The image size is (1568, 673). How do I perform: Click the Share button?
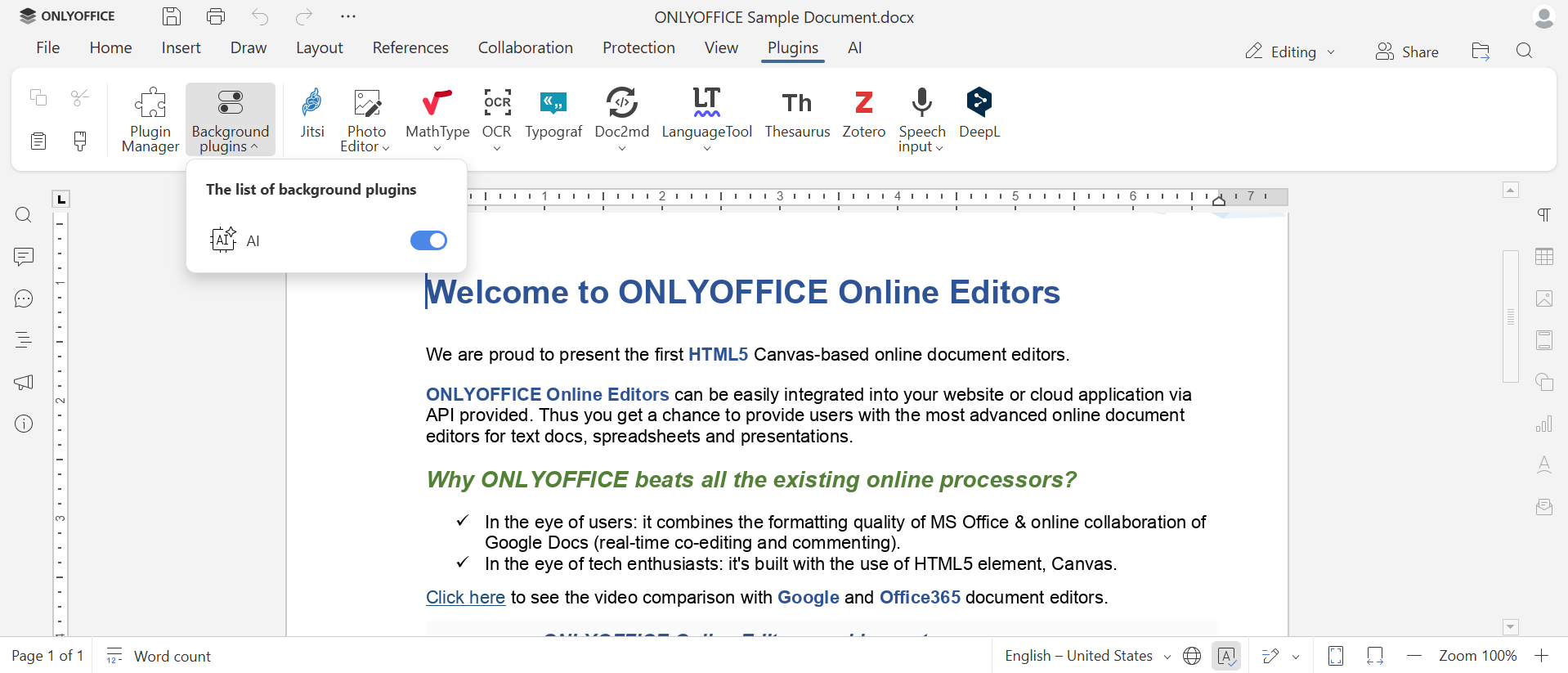(x=1407, y=52)
